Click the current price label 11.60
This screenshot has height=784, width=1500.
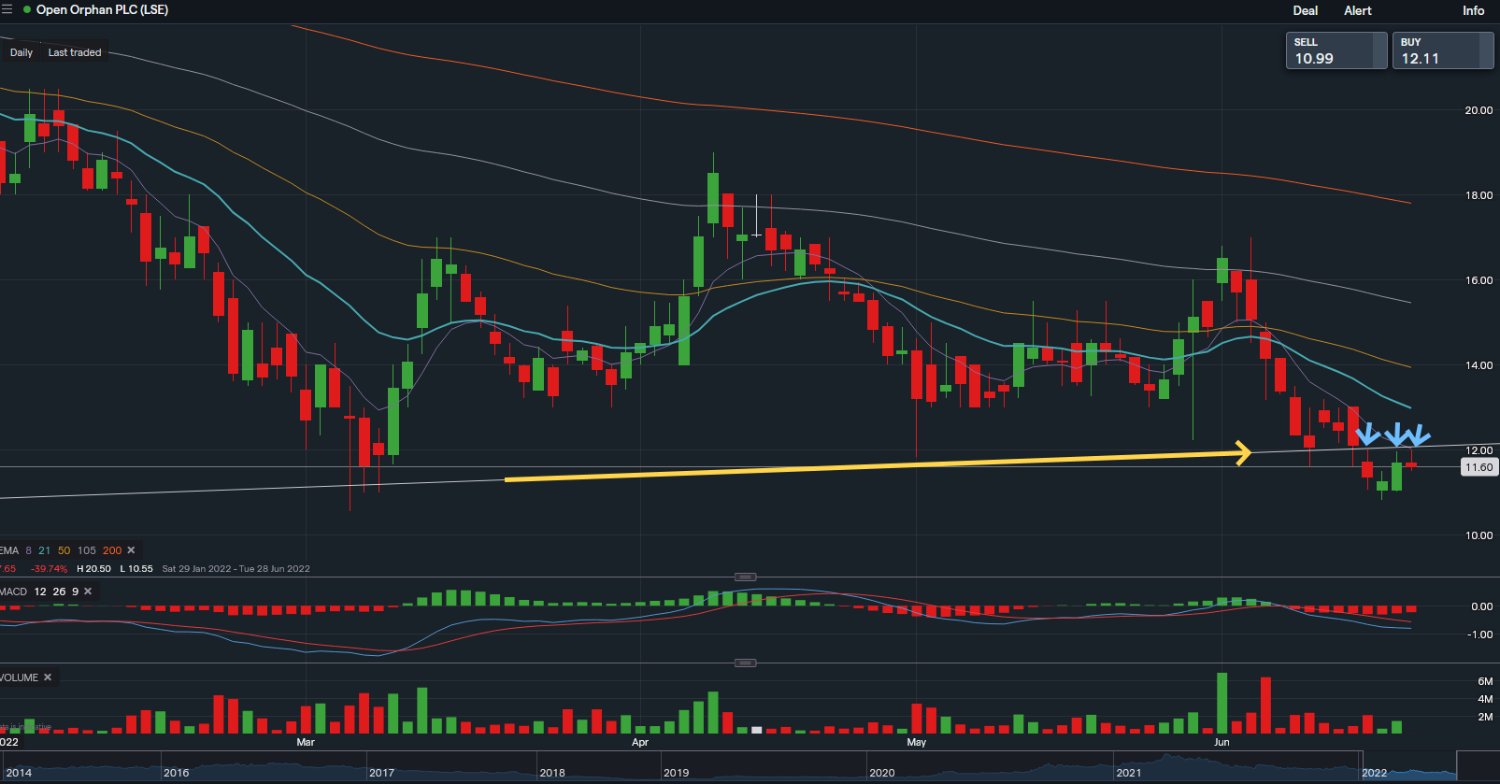(1478, 467)
